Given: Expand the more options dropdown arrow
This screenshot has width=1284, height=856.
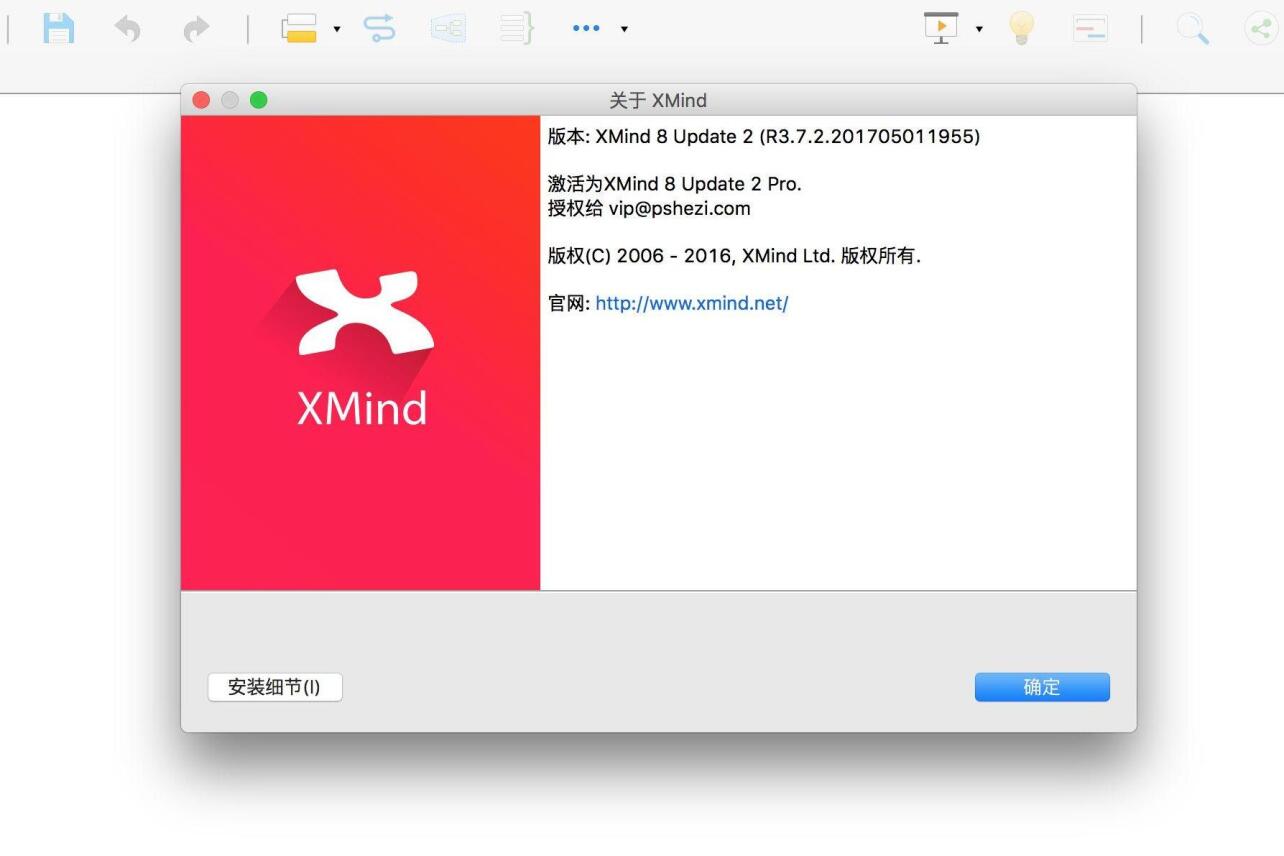Looking at the screenshot, I should [x=624, y=30].
